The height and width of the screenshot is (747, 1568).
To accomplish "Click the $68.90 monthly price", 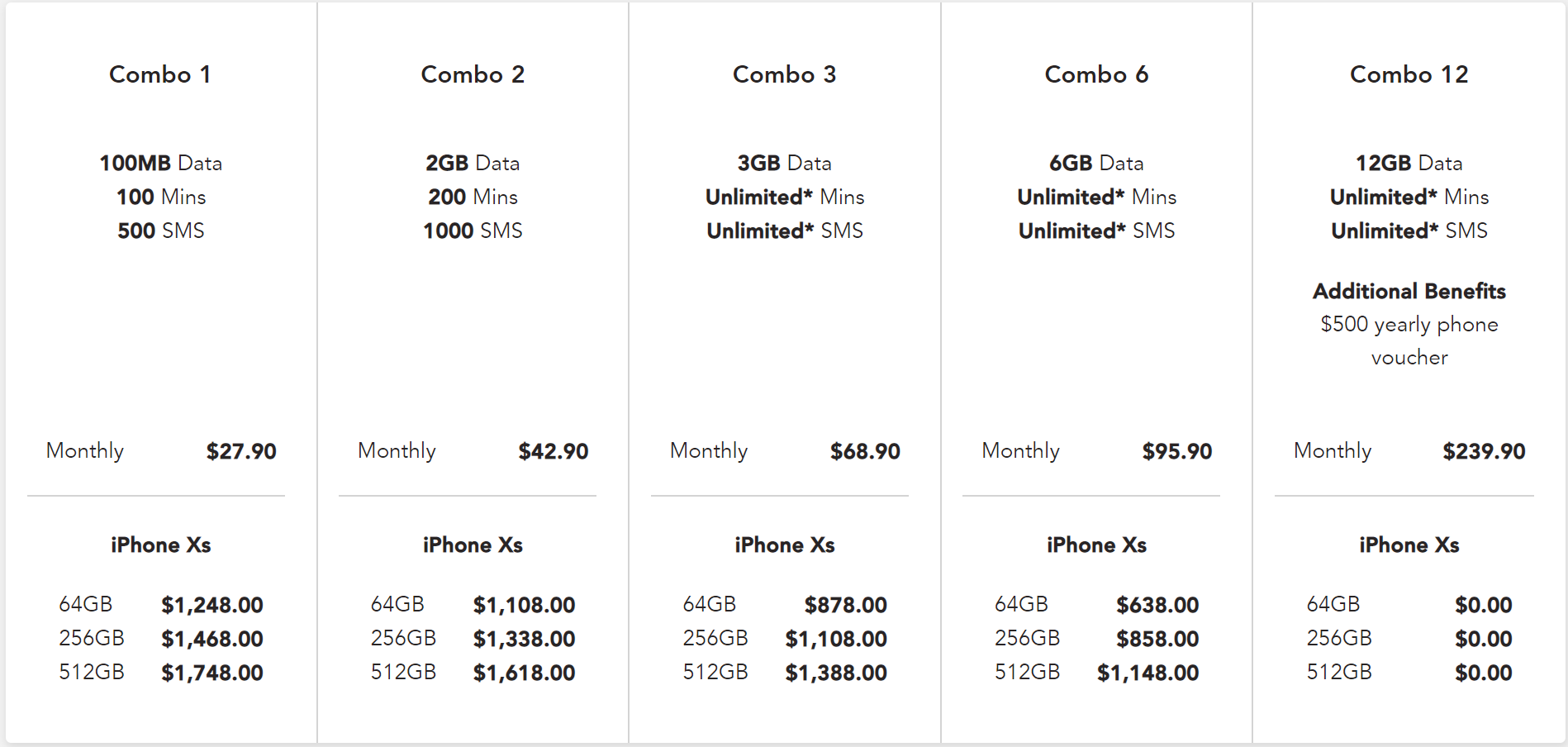I will click(865, 451).
